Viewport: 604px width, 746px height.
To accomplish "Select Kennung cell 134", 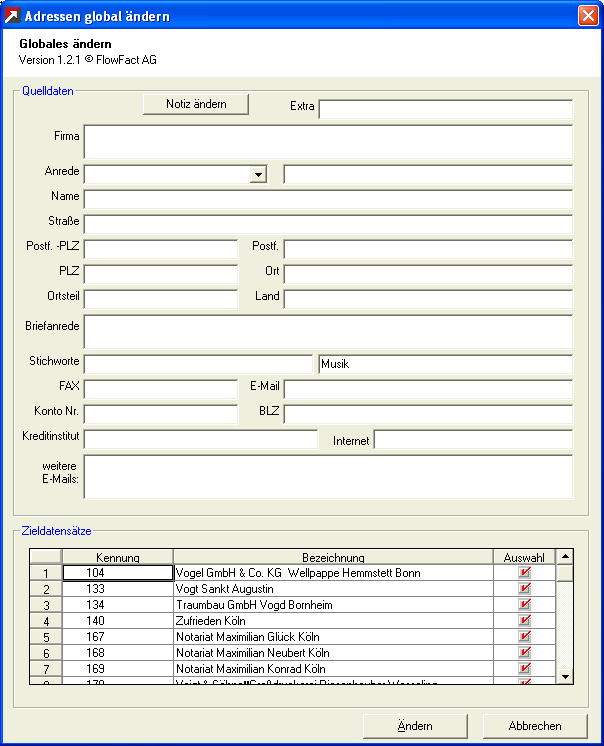I will [117, 605].
